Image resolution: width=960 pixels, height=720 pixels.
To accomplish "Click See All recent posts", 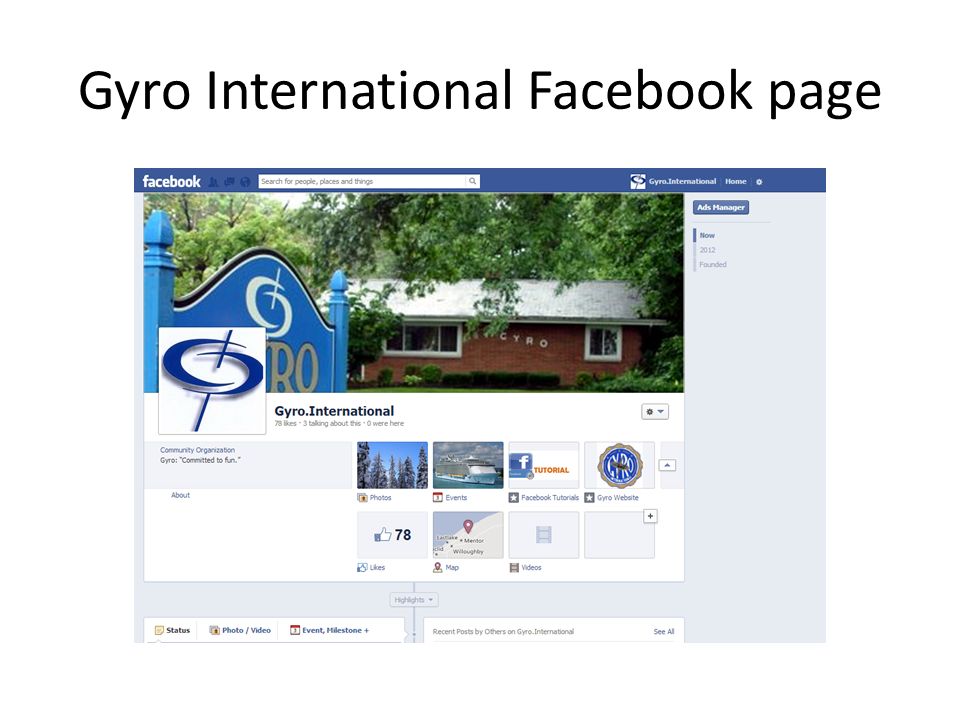I will coord(664,631).
